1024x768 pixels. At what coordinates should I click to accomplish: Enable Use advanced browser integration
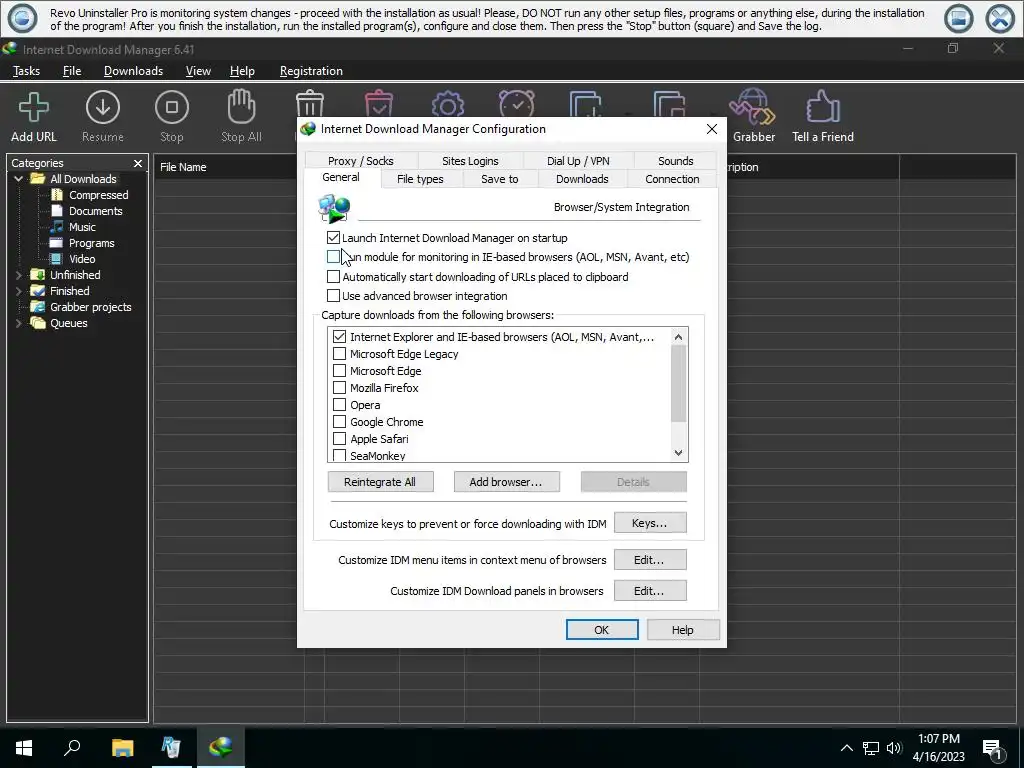pos(333,296)
